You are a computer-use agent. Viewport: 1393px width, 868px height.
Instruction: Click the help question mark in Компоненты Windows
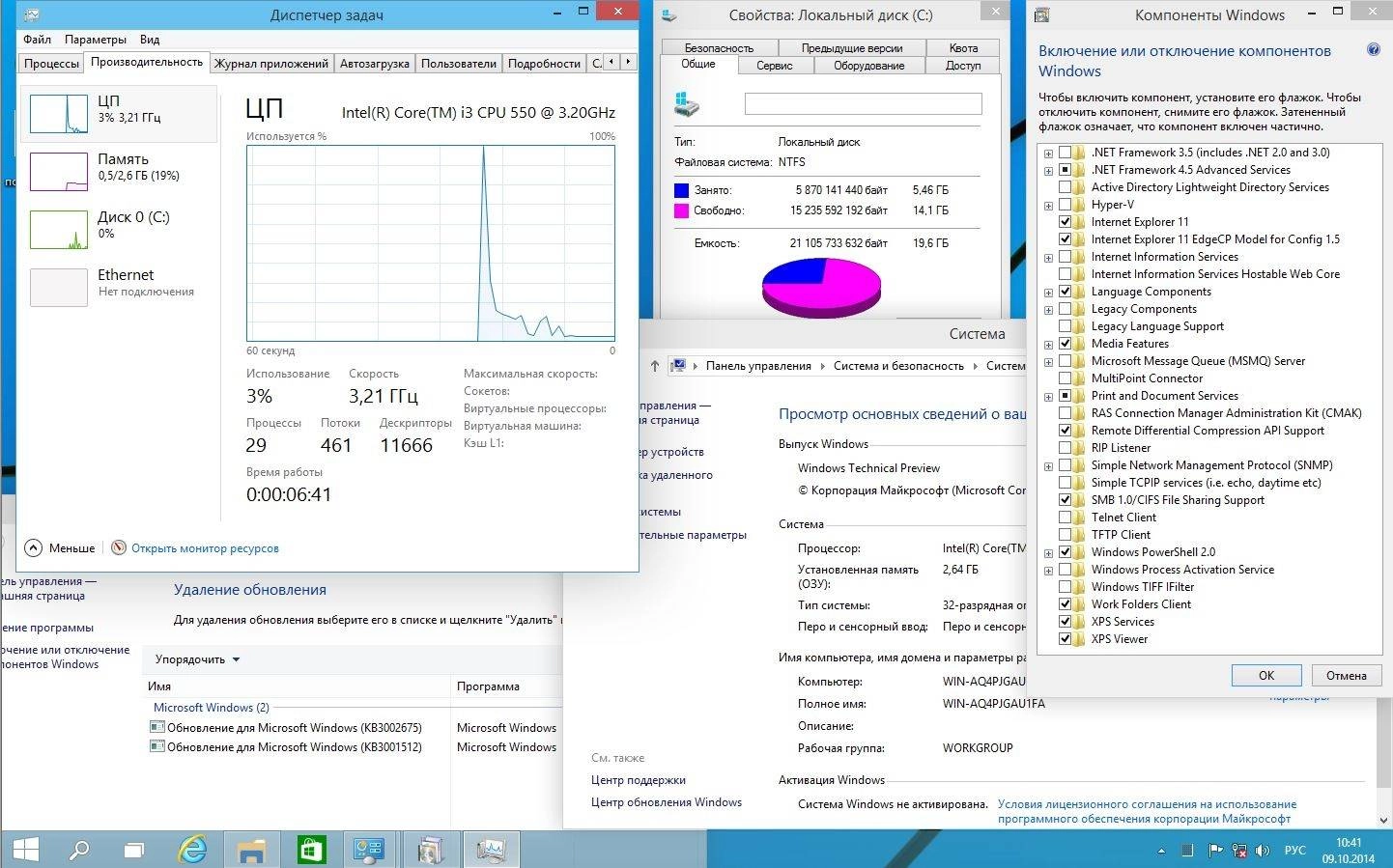(1374, 50)
